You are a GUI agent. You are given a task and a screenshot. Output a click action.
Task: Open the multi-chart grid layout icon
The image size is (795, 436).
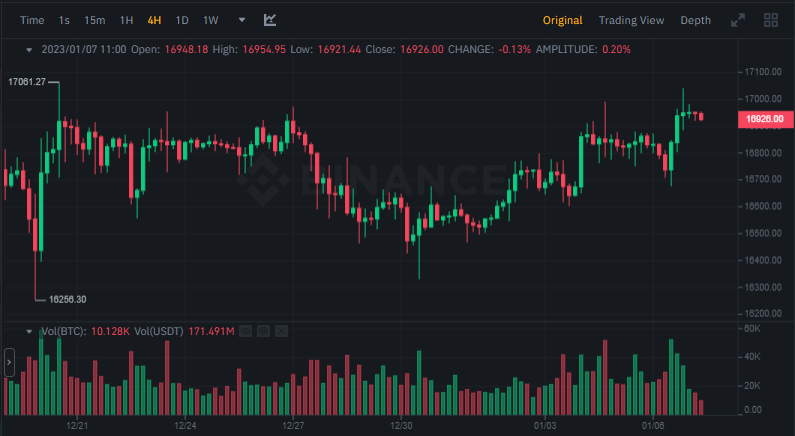point(771,20)
